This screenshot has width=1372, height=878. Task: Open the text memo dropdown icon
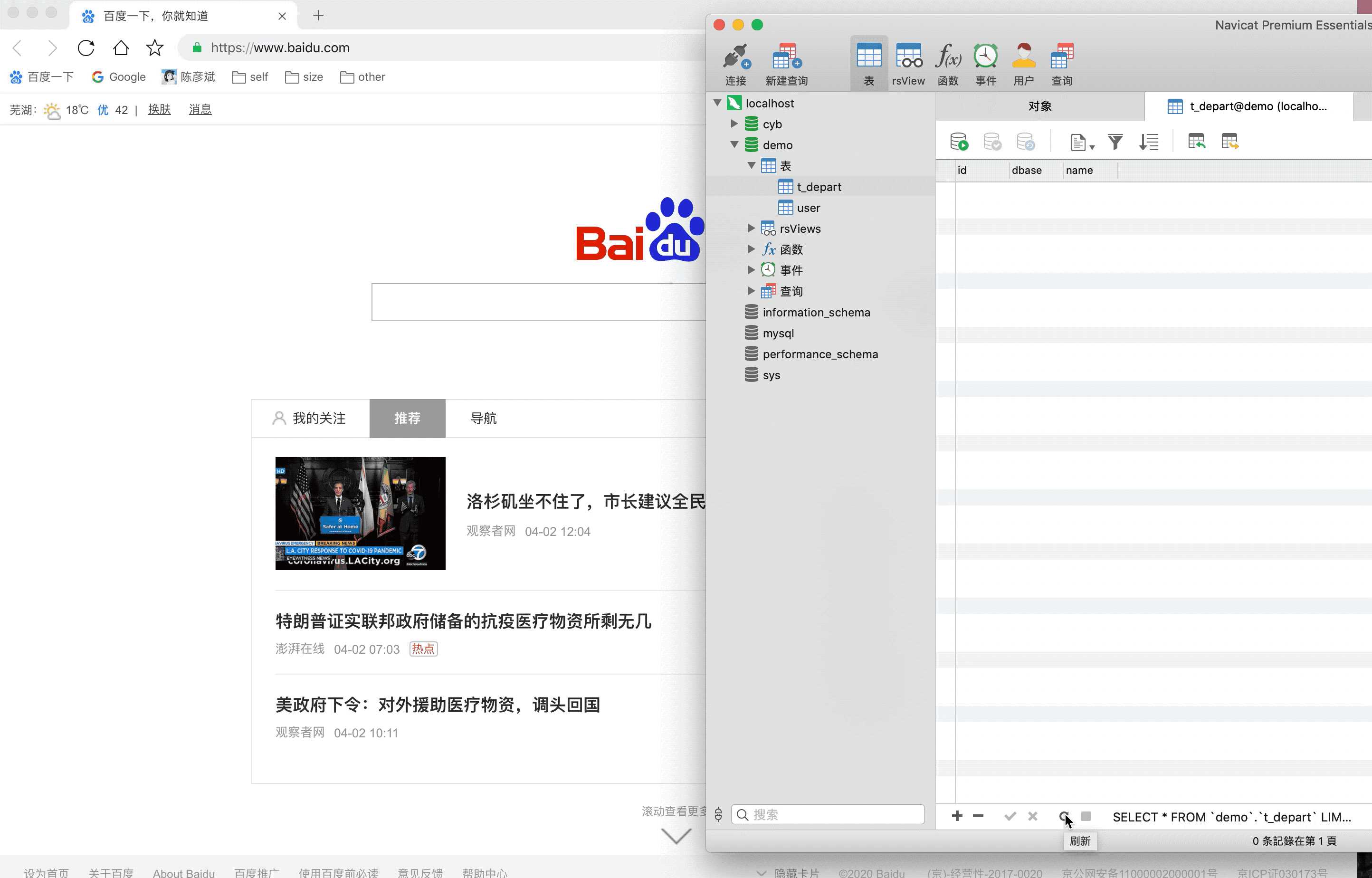[1082, 142]
